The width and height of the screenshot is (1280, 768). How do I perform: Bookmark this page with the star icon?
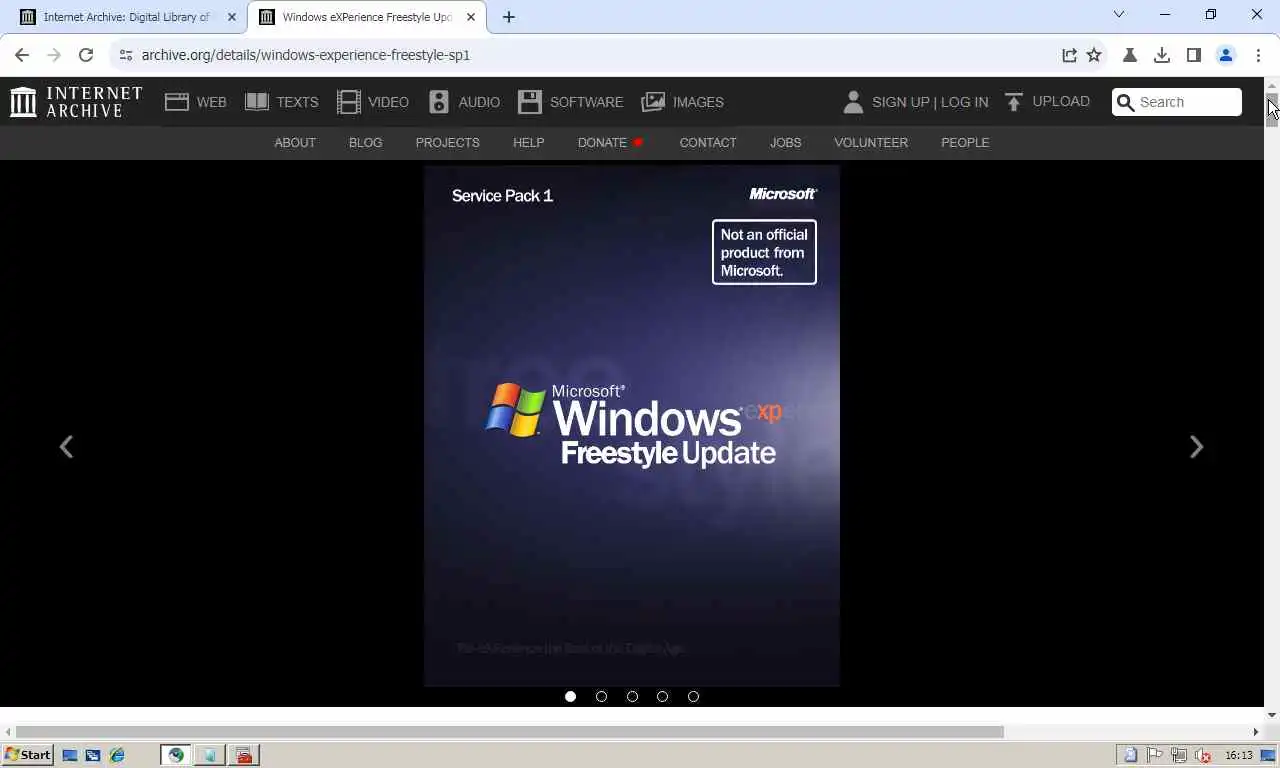1094,55
